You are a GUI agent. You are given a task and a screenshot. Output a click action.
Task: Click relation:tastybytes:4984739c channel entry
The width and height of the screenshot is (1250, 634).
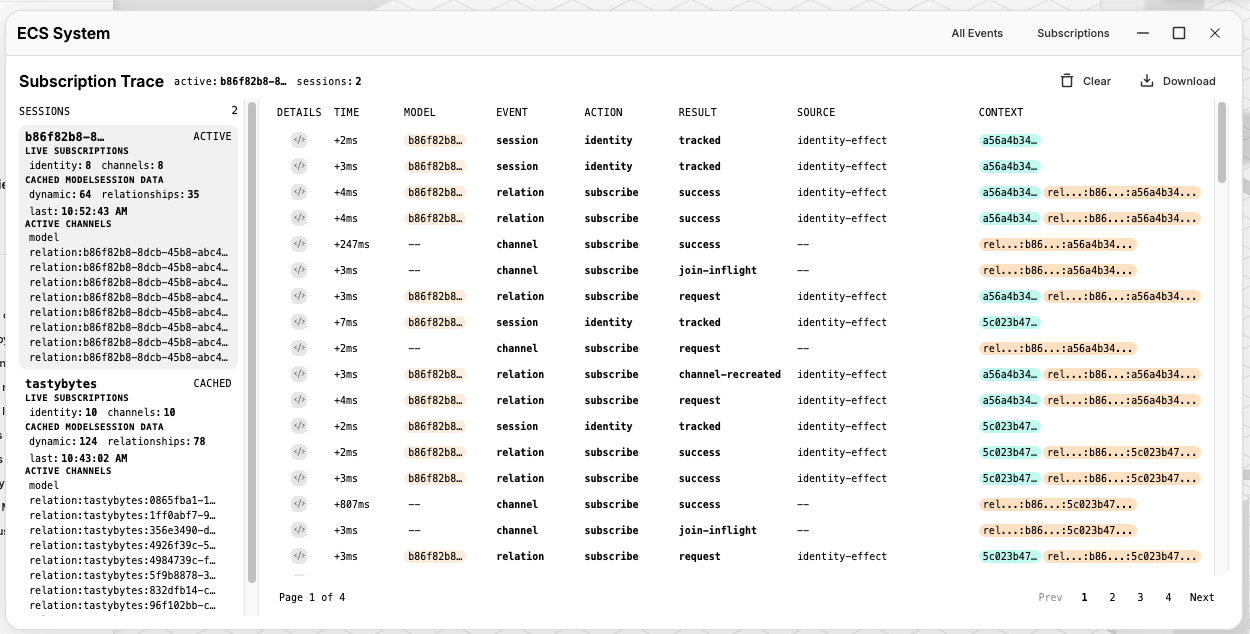click(x=123, y=560)
